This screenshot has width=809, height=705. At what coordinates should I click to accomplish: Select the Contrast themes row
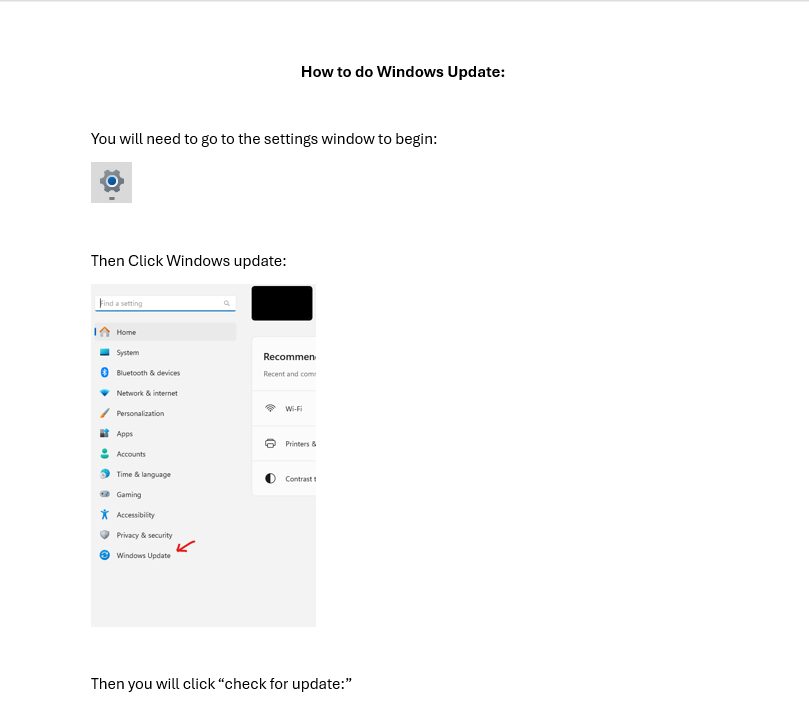(285, 479)
